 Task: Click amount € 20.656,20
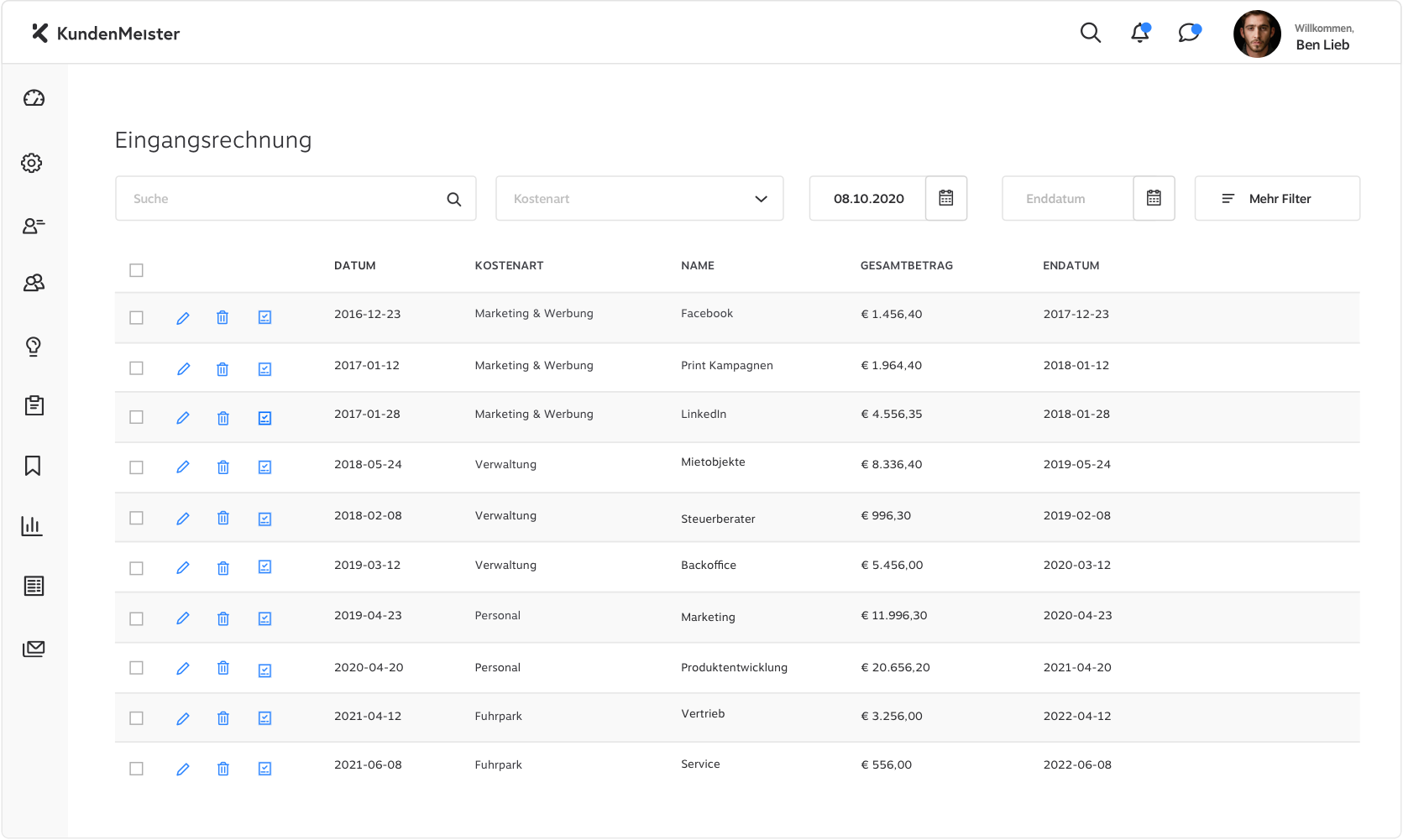tap(895, 668)
